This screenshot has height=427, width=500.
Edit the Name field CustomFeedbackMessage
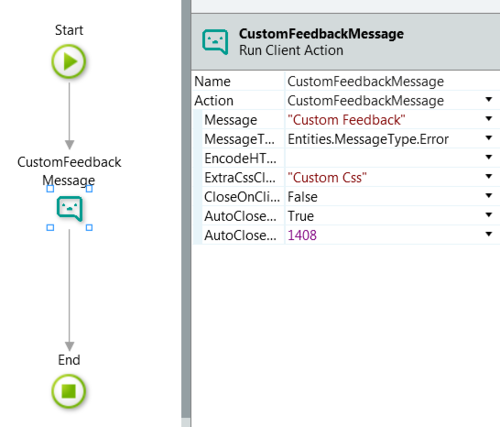click(x=392, y=81)
